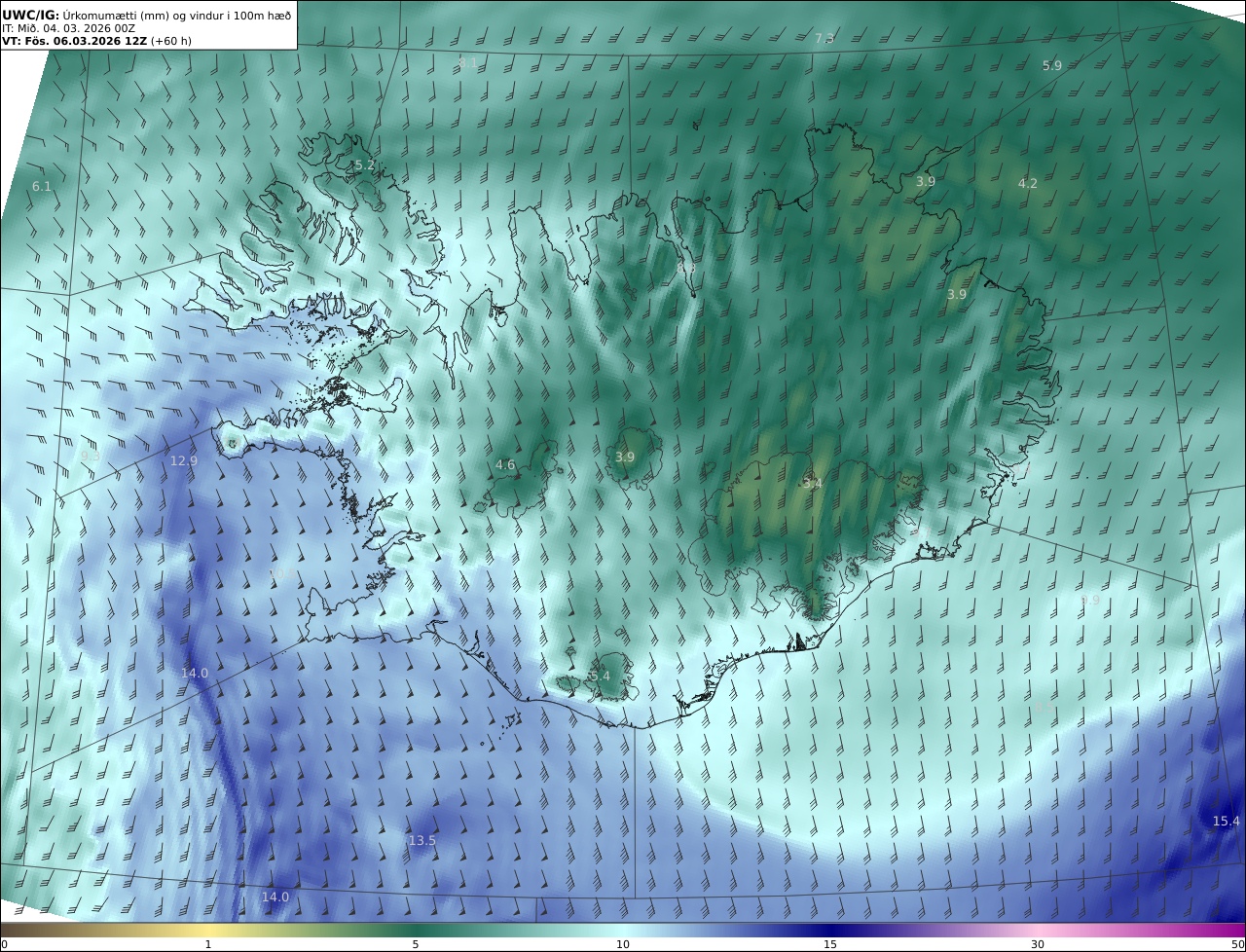Click the 9.3 value on the map
The height and width of the screenshot is (952, 1246).
coord(91,456)
